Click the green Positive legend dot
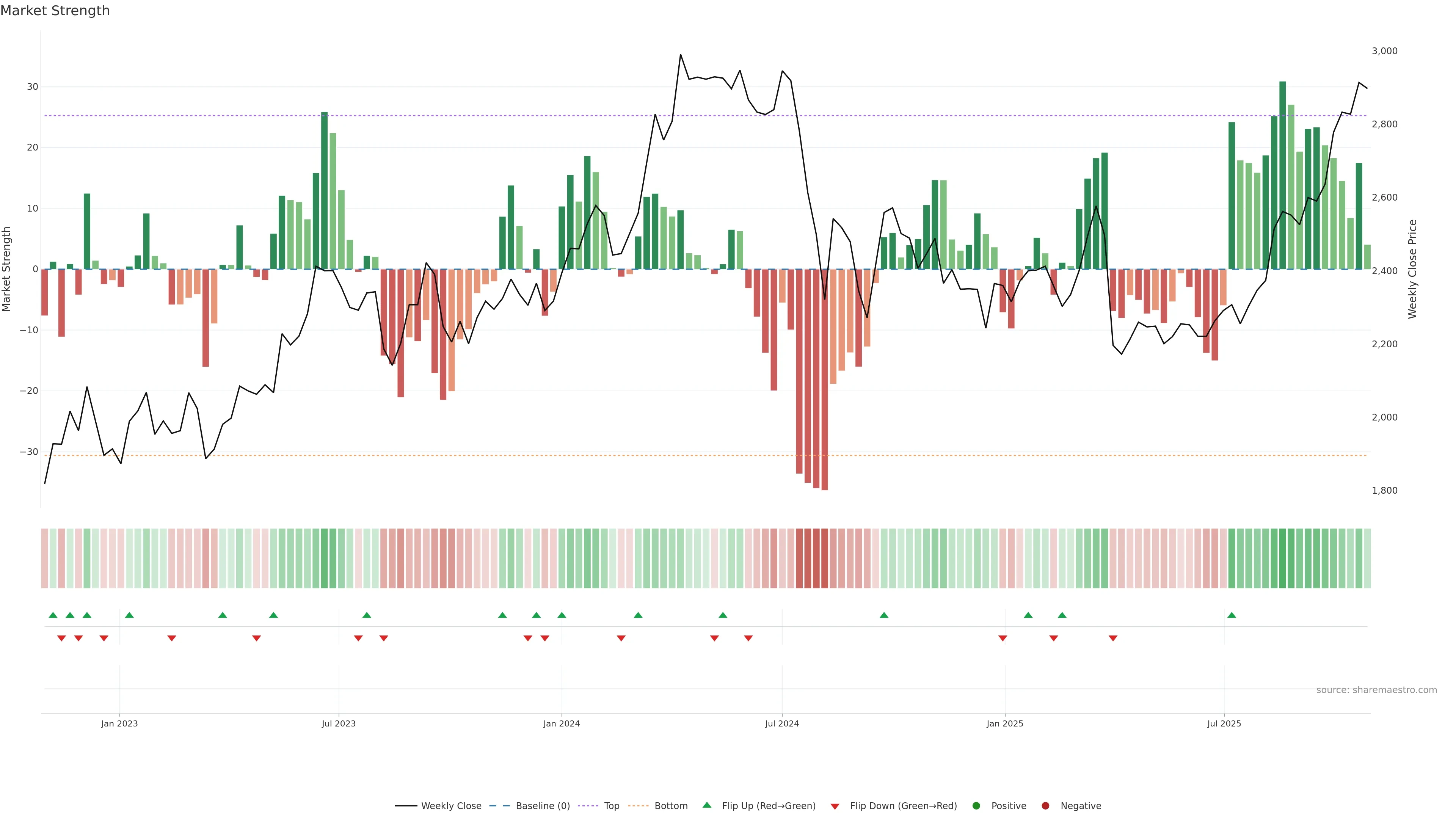The height and width of the screenshot is (819, 1456). 976,806
